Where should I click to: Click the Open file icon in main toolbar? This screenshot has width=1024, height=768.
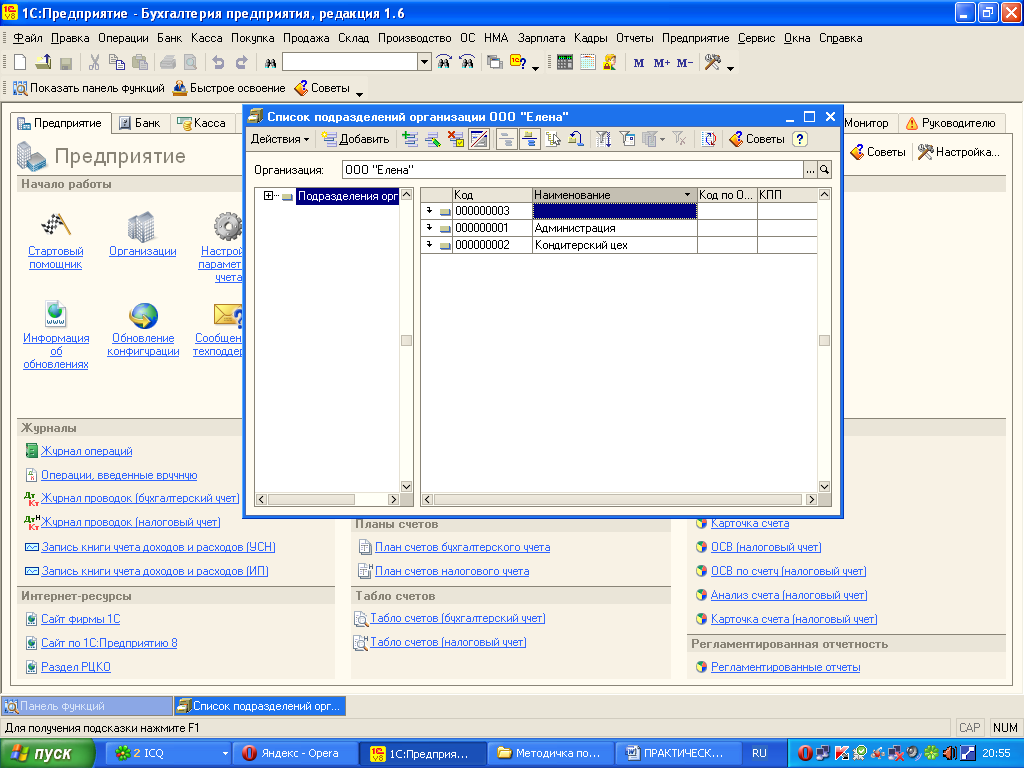coord(43,63)
